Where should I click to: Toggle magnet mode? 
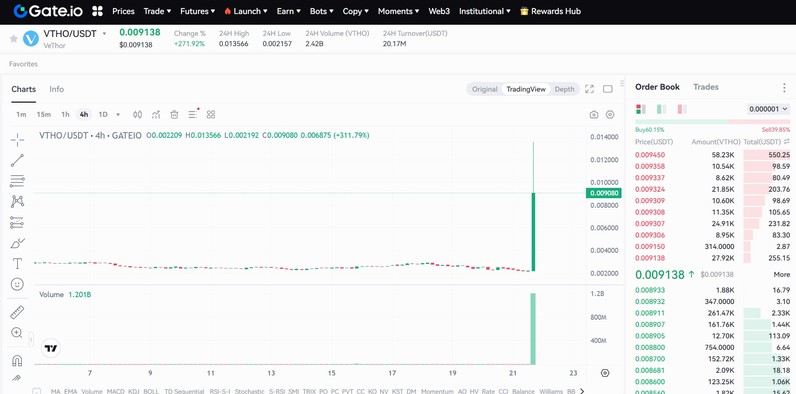click(x=17, y=360)
